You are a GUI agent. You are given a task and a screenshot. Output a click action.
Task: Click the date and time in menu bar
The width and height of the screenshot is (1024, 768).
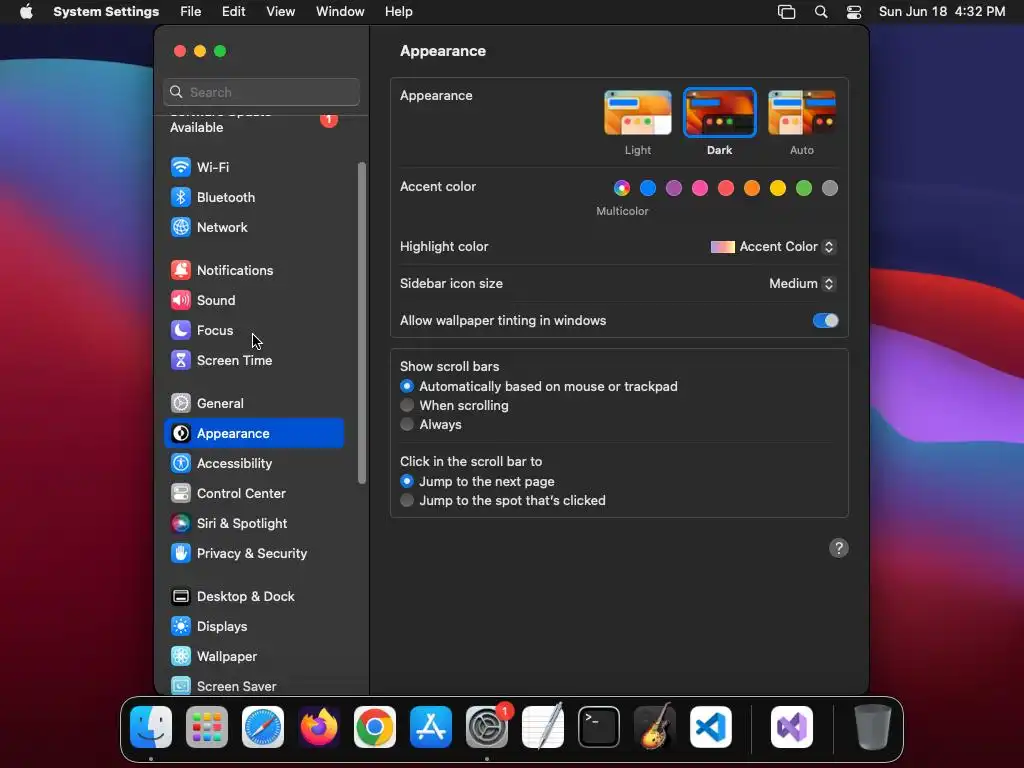point(942,12)
